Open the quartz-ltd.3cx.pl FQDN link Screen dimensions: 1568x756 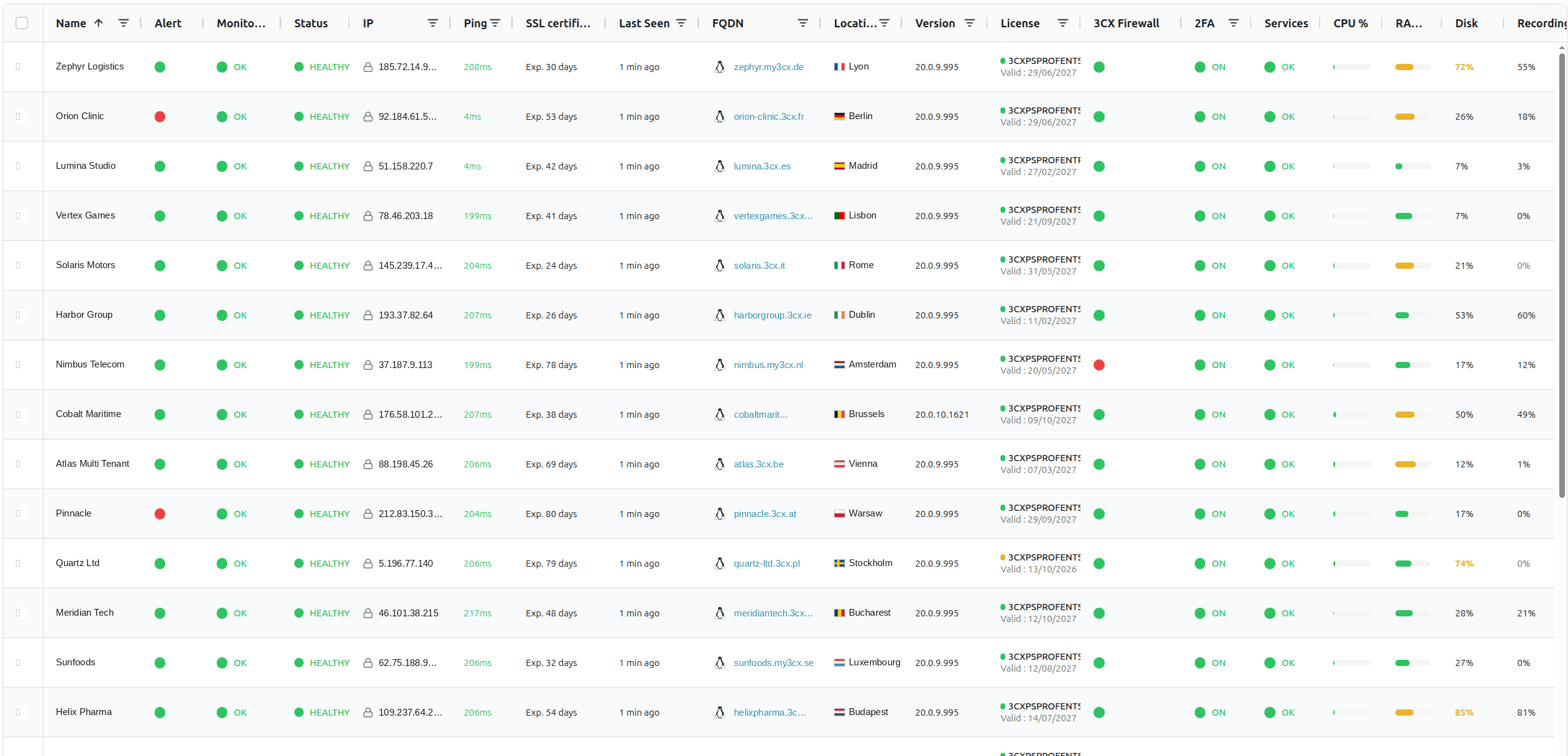pos(767,564)
